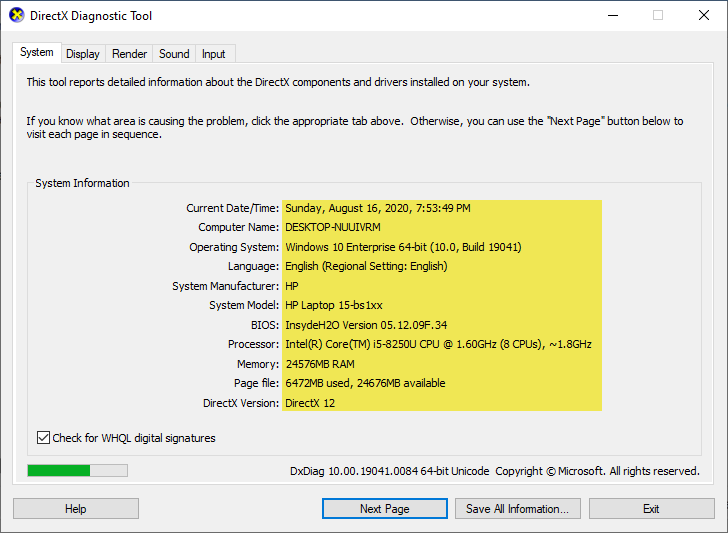
Task: Click the Help button
Action: coord(76,509)
